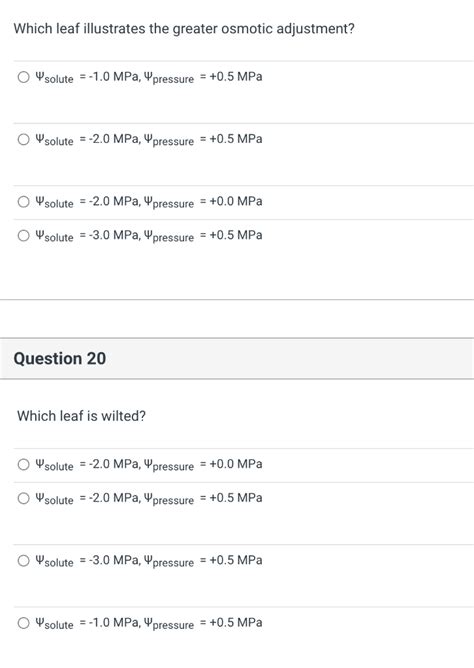
Task: Choose wilted leaf option -2.0 MPa, +0.5 MPa
Action: click(x=23, y=498)
